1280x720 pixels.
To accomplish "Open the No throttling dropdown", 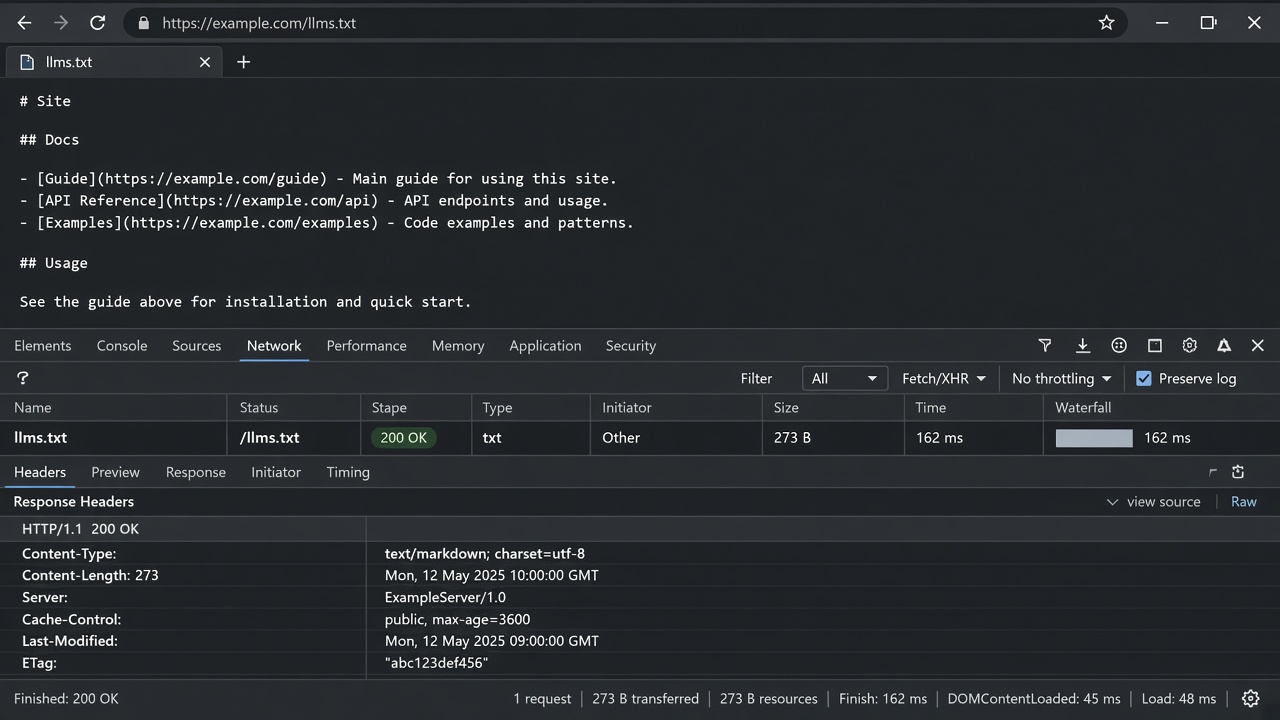I will [1062, 378].
